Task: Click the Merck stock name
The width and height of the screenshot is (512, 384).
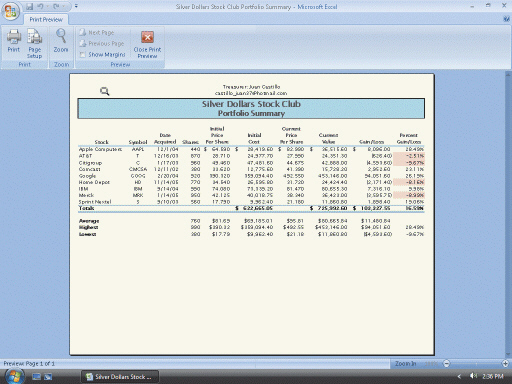Action: pos(86,195)
